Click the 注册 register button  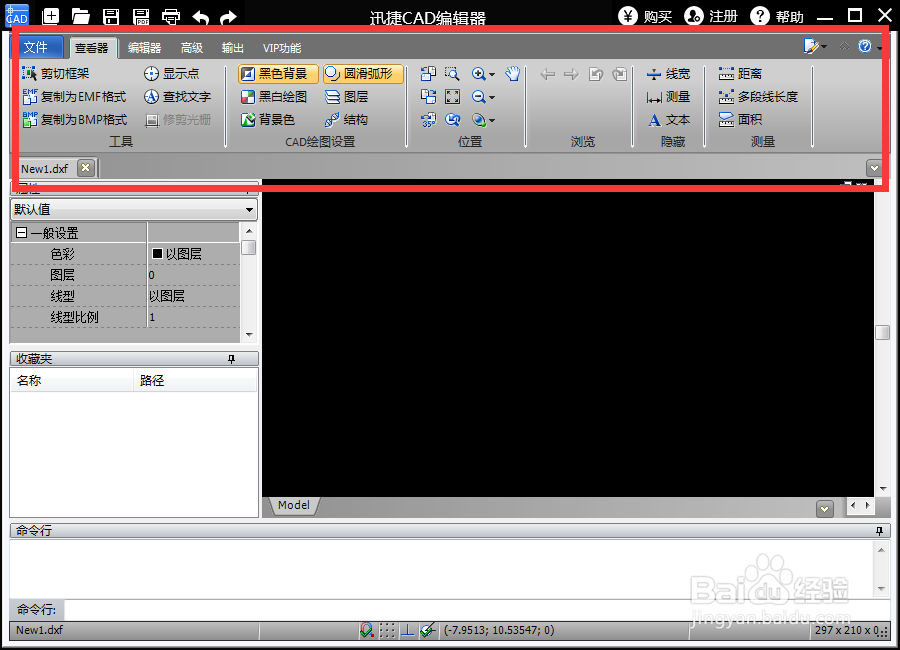[x=711, y=16]
